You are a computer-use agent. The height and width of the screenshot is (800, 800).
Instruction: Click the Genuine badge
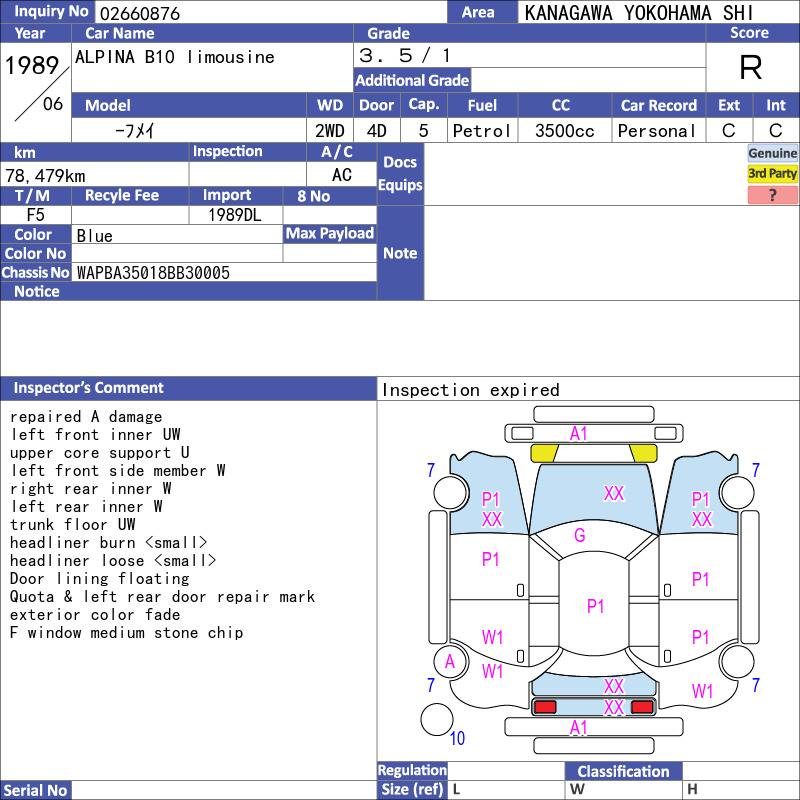(772, 153)
